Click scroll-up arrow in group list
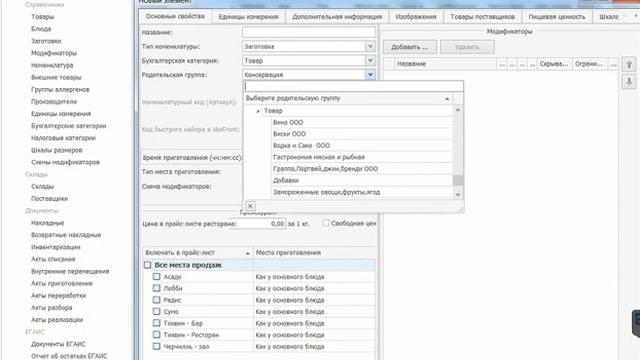The image size is (640, 360). [x=458, y=110]
